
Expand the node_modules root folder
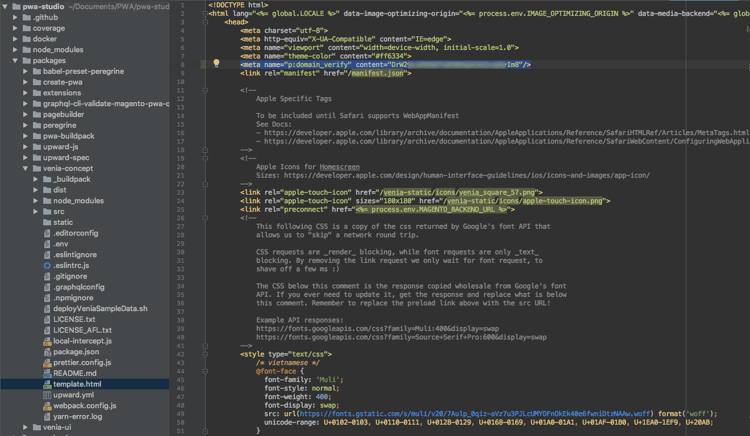tap(14, 49)
